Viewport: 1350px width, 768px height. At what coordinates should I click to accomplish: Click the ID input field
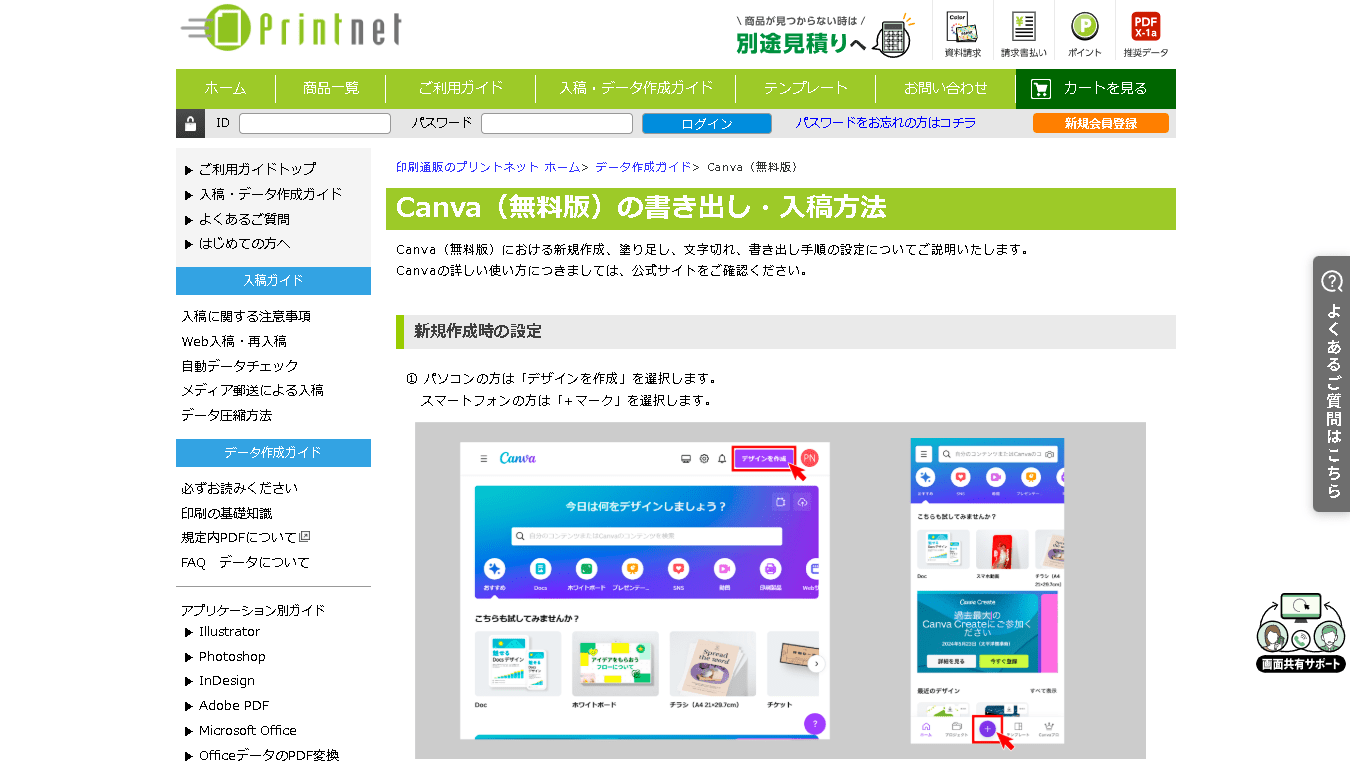pyautogui.click(x=315, y=123)
